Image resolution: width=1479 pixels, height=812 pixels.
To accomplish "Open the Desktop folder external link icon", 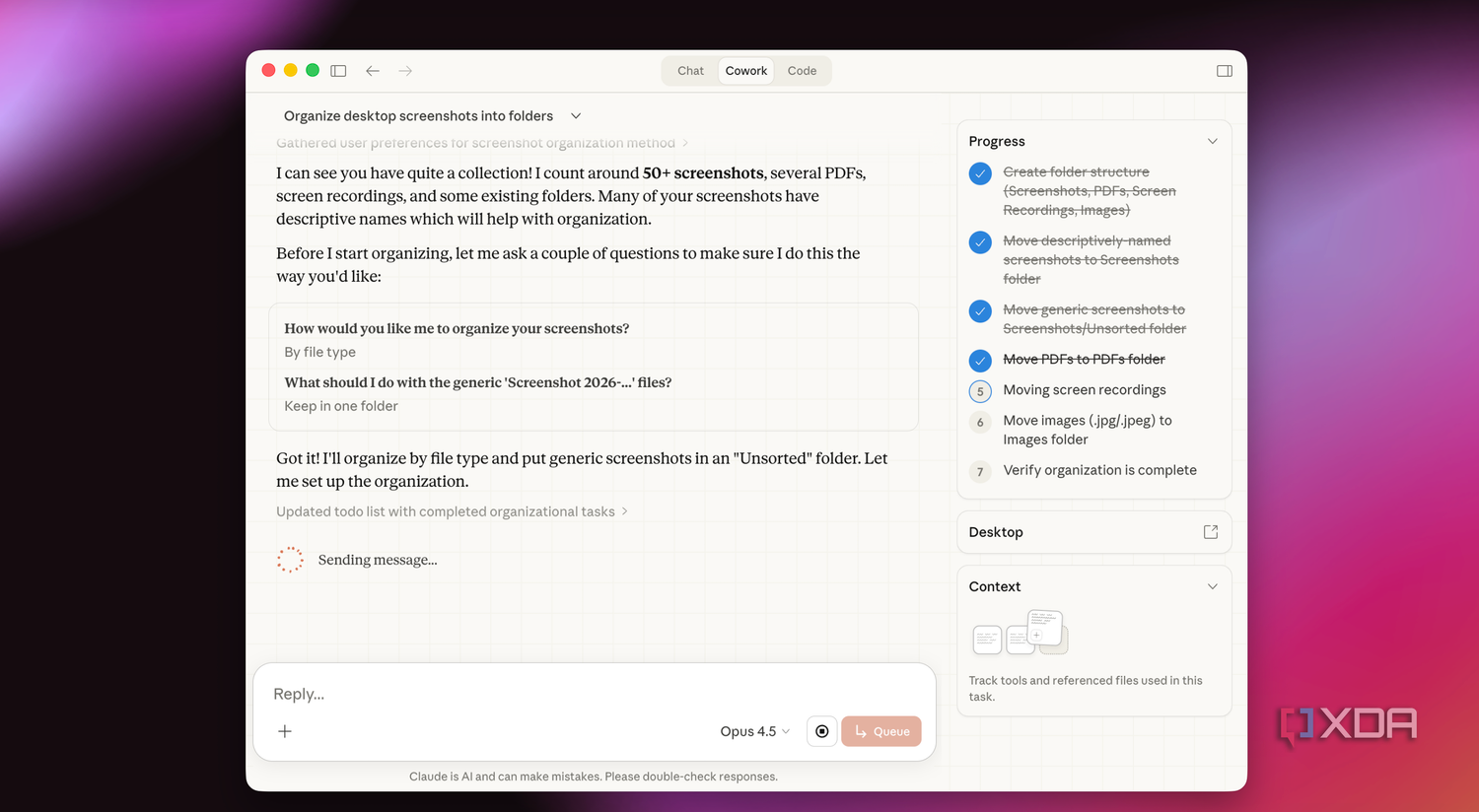I will coord(1211,532).
